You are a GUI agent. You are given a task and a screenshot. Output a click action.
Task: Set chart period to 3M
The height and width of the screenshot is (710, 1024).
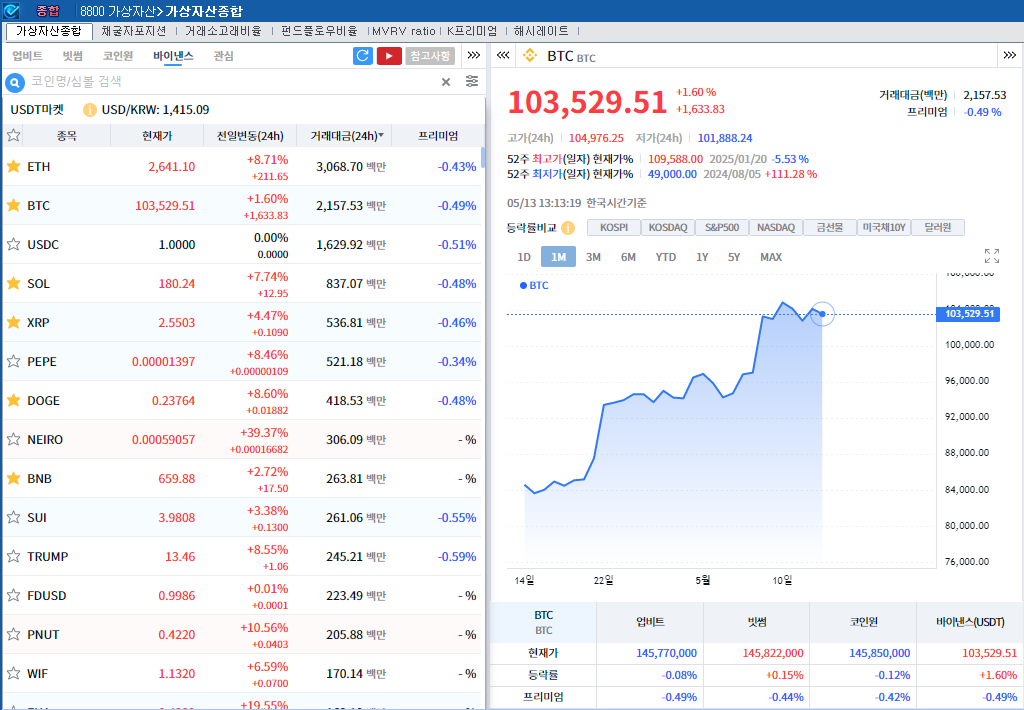[593, 257]
